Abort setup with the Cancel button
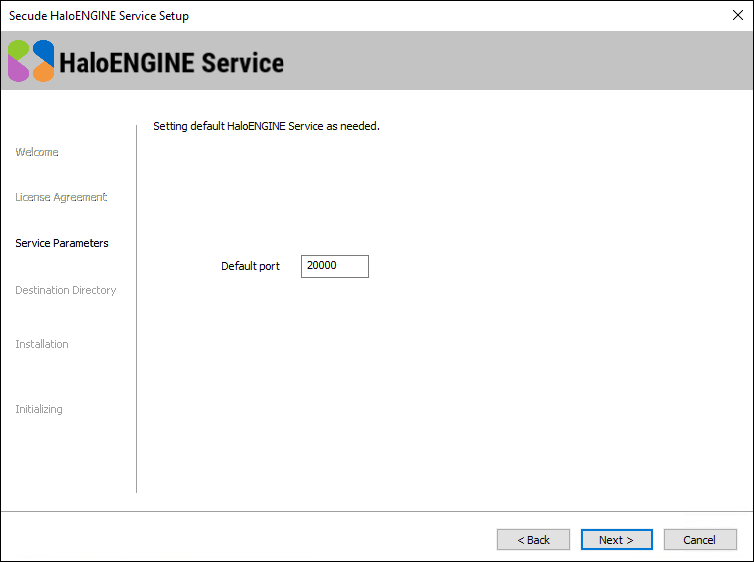Screen dimensions: 754x562 pyautogui.click(x=699, y=540)
